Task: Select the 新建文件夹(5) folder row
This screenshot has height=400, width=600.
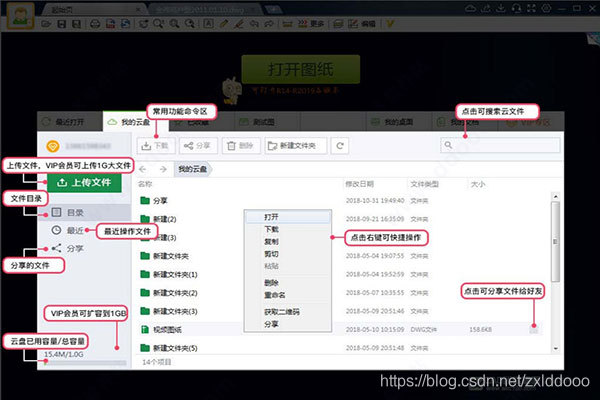Action: coord(341,348)
